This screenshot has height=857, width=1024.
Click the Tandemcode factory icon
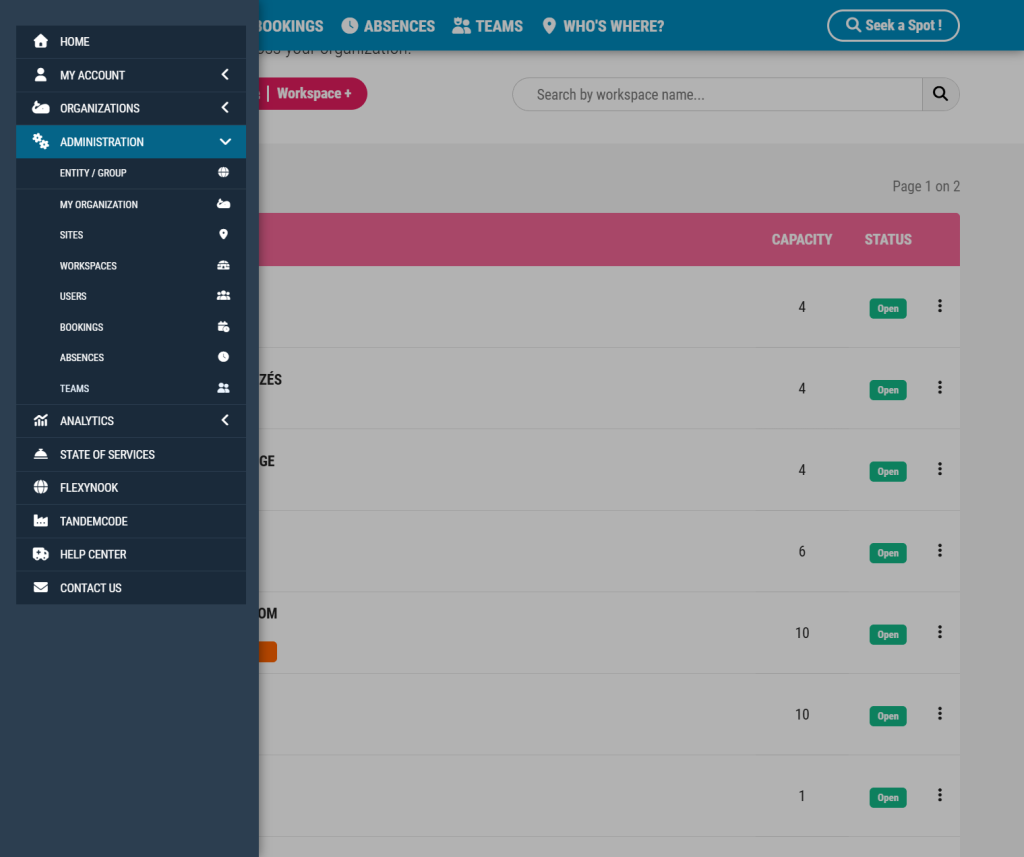point(40,521)
